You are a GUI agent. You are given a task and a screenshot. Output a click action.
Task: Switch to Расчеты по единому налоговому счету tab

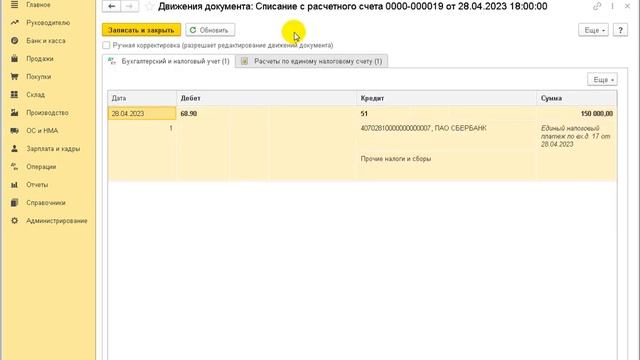(312, 61)
